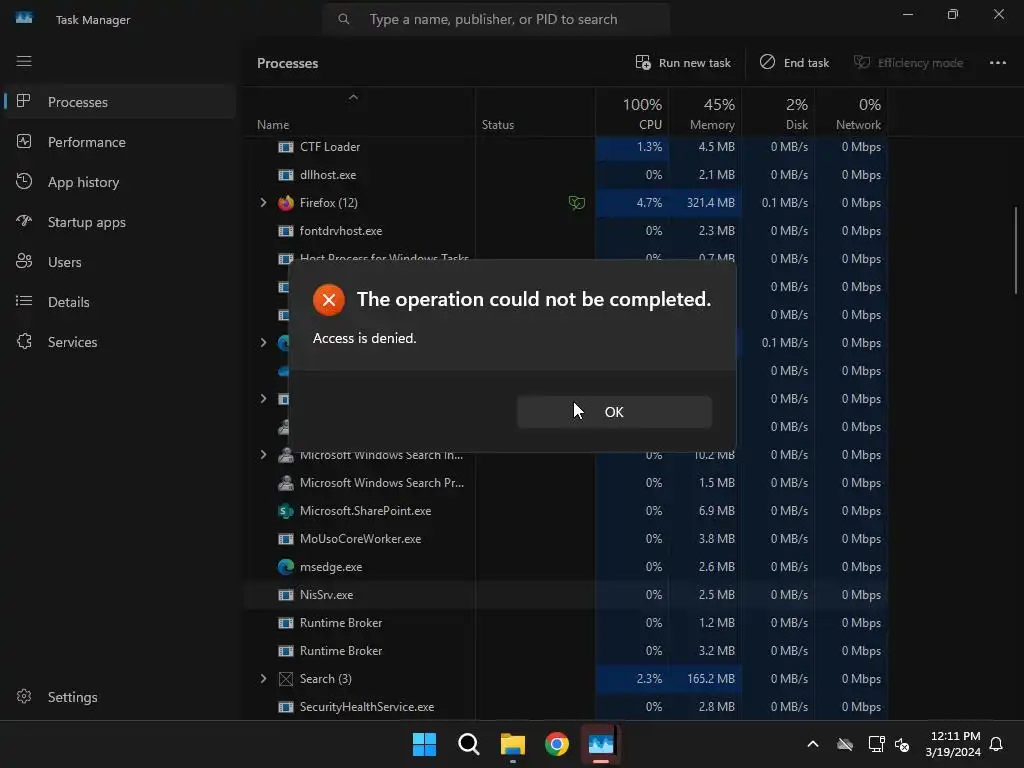Viewport: 1024px width, 768px height.
Task: Click the App history clock icon
Action: point(24,182)
